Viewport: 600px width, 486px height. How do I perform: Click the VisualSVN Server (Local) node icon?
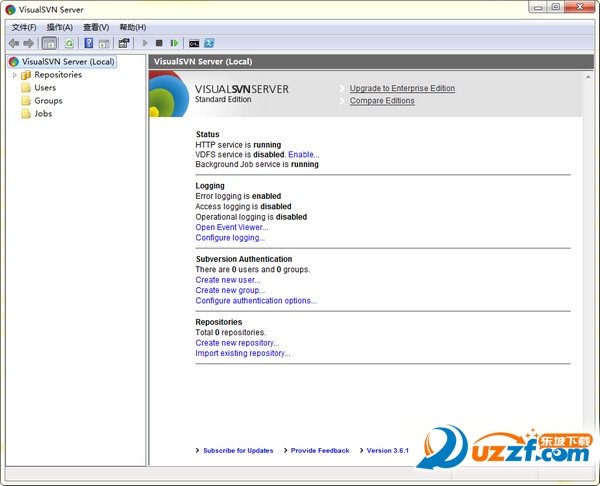pos(14,62)
